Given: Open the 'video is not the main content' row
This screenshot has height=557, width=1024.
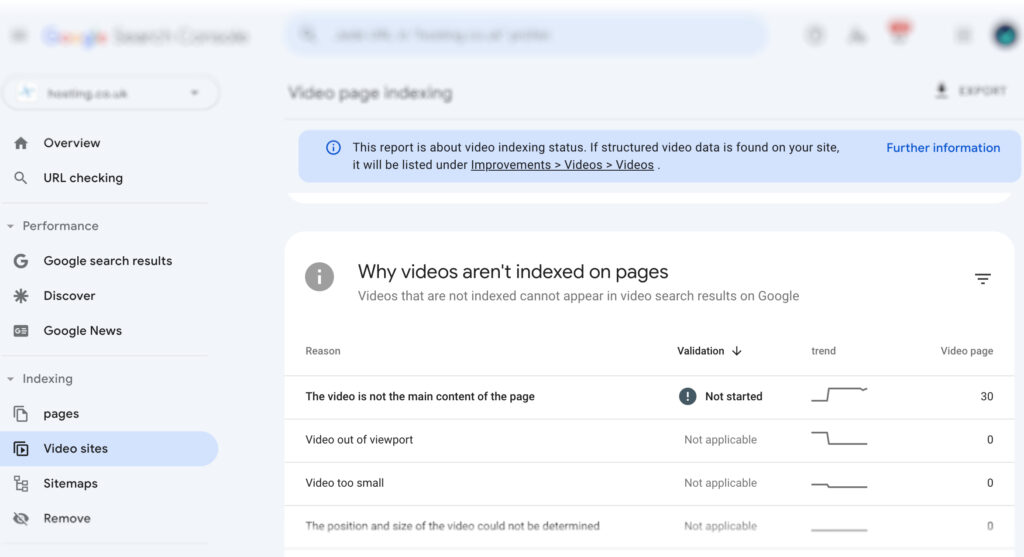Looking at the screenshot, I should [420, 397].
